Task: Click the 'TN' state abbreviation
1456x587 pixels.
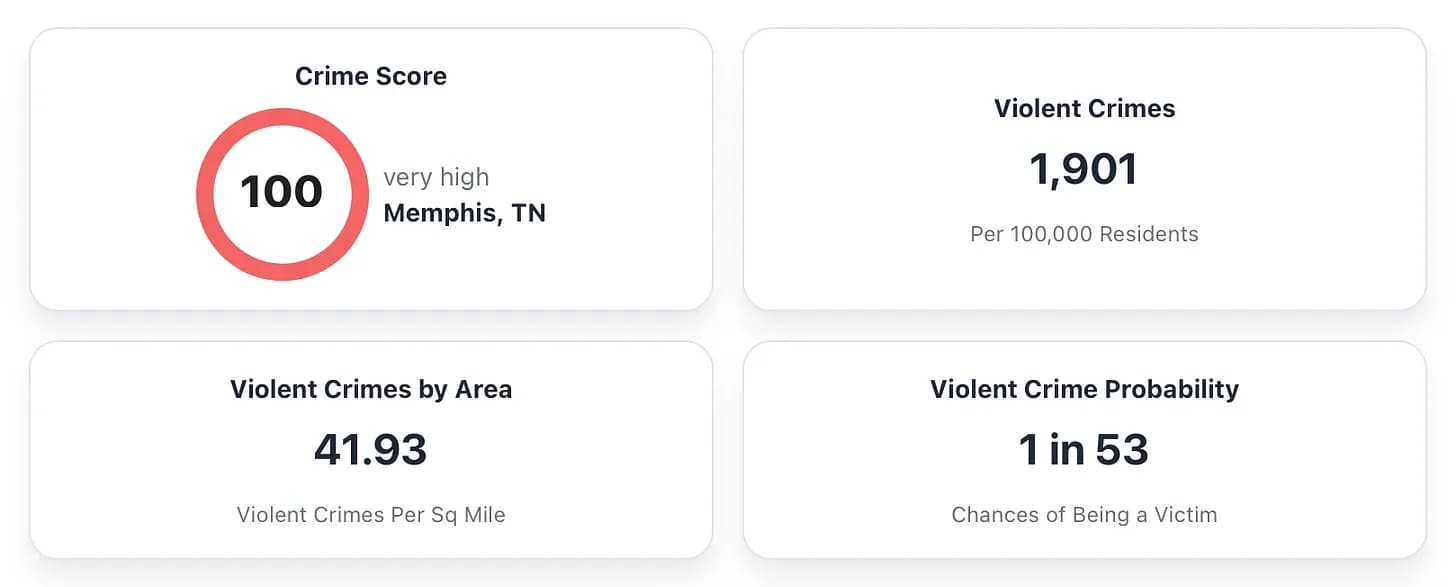Action: pyautogui.click(x=528, y=213)
